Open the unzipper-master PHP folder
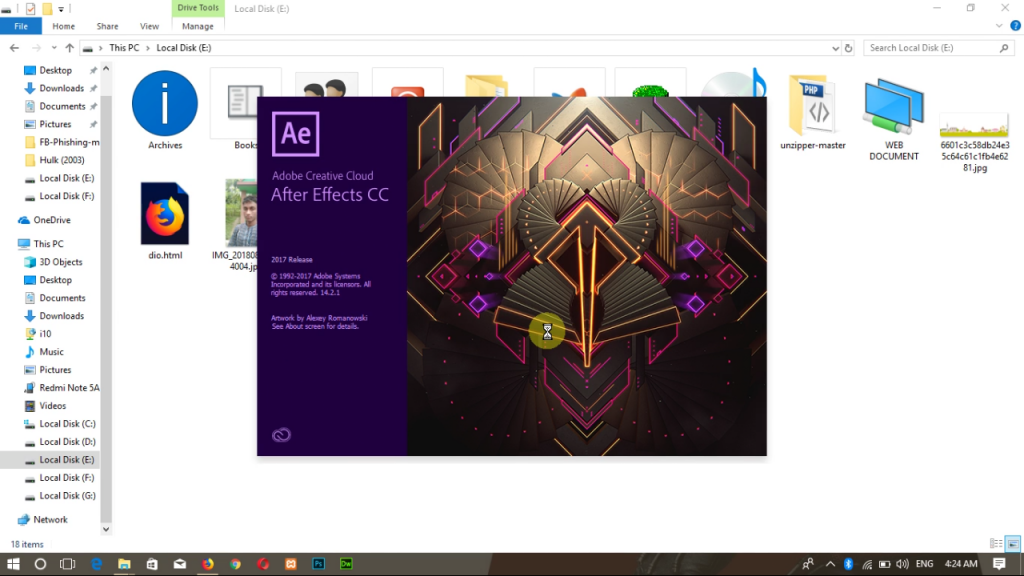The image size is (1024, 576). point(812,111)
